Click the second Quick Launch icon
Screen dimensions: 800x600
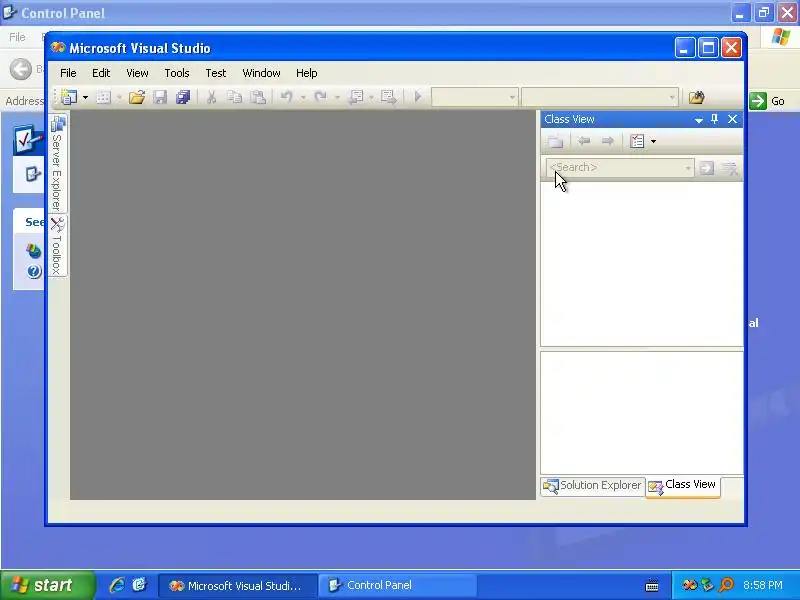[x=140, y=585]
